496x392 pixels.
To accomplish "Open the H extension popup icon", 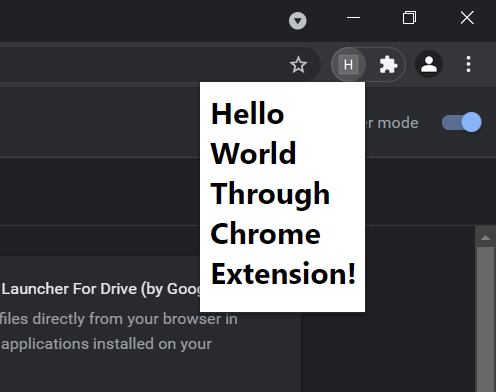I will tap(348, 64).
